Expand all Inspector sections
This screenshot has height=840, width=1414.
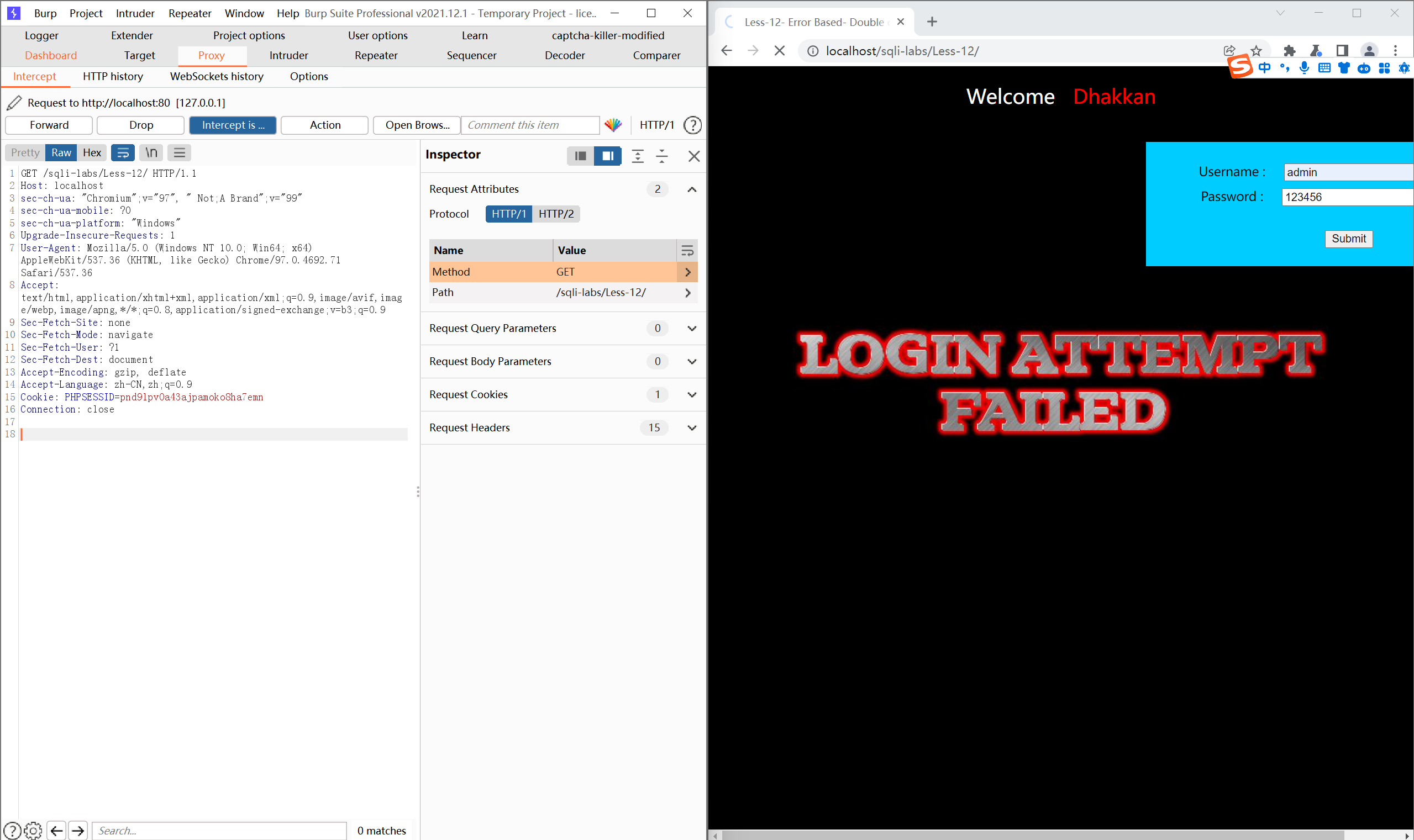(638, 156)
